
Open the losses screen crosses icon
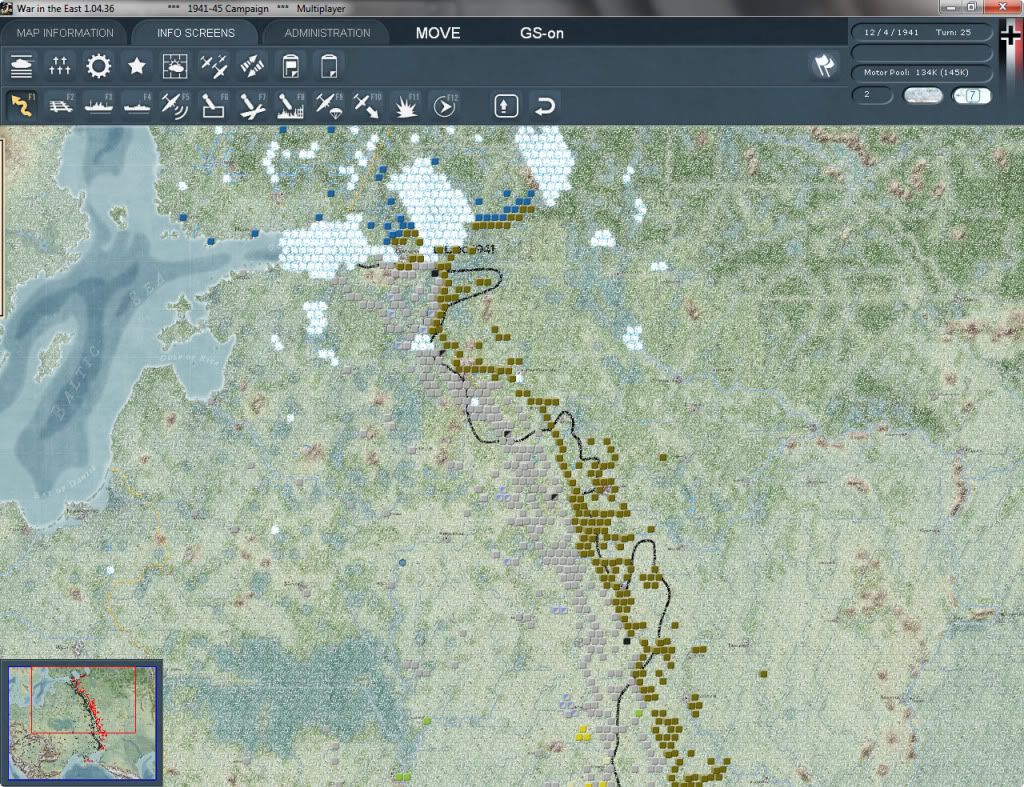[59, 66]
